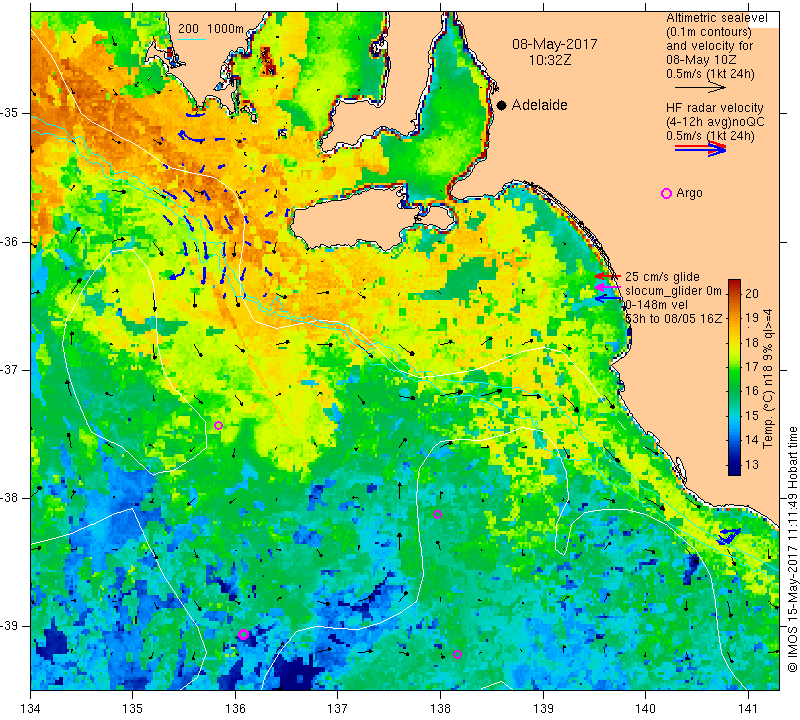Click the date text 08-May-2017
The width and height of the screenshot is (800, 720).
[555, 44]
